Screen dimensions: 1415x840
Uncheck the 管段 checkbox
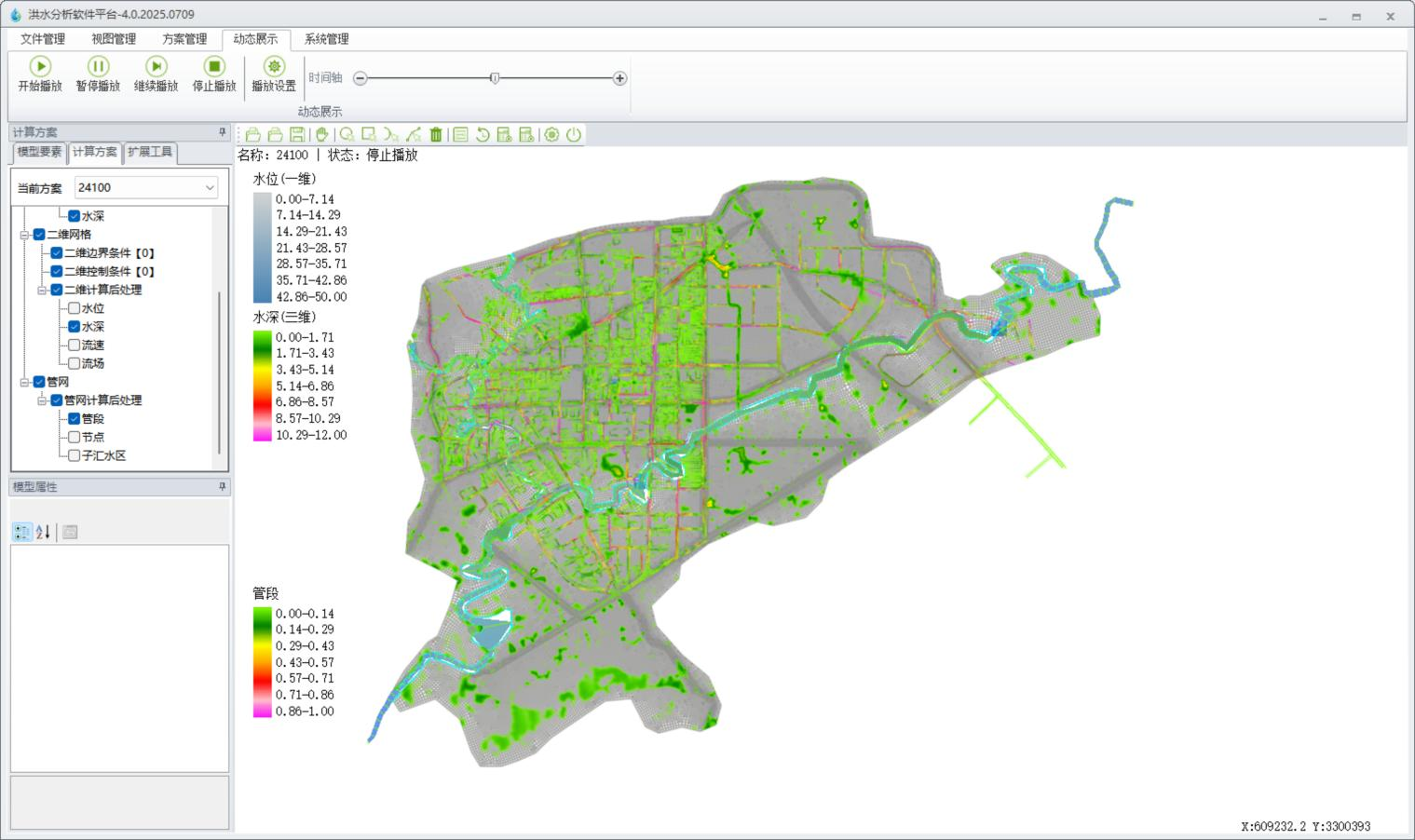tap(75, 419)
